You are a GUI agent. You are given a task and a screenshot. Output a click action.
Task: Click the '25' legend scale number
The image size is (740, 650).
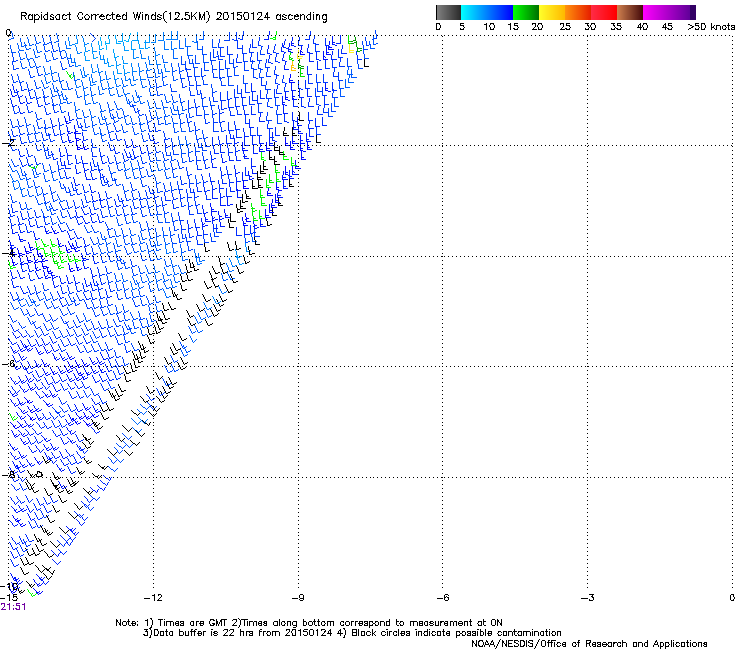[x=565, y=27]
